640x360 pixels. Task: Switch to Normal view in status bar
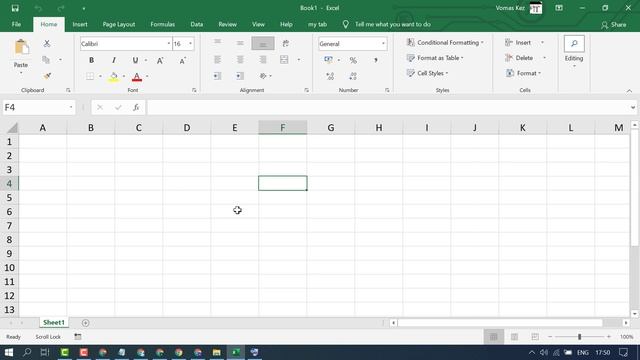[x=493, y=337]
